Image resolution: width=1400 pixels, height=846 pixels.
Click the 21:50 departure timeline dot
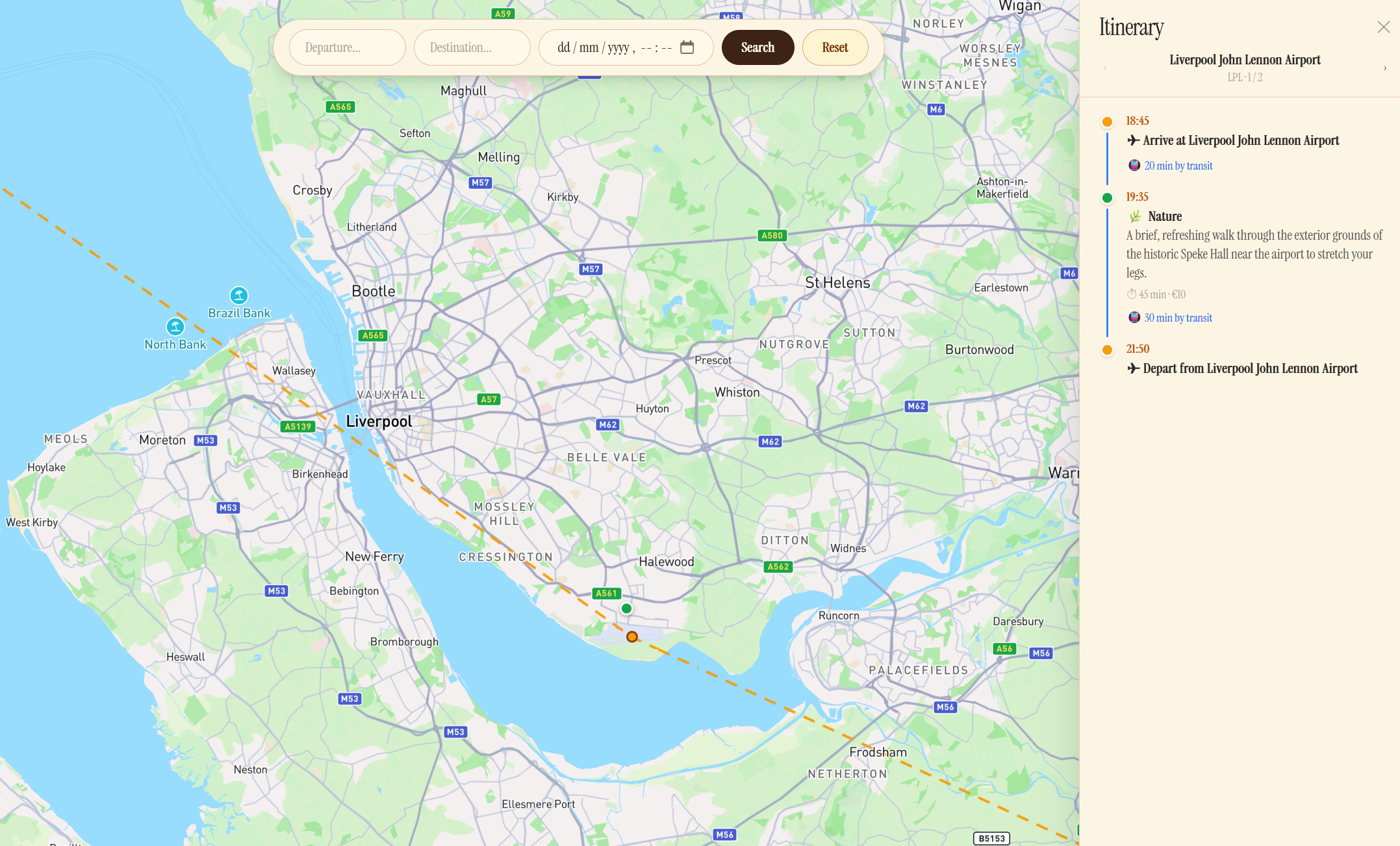pos(1108,350)
